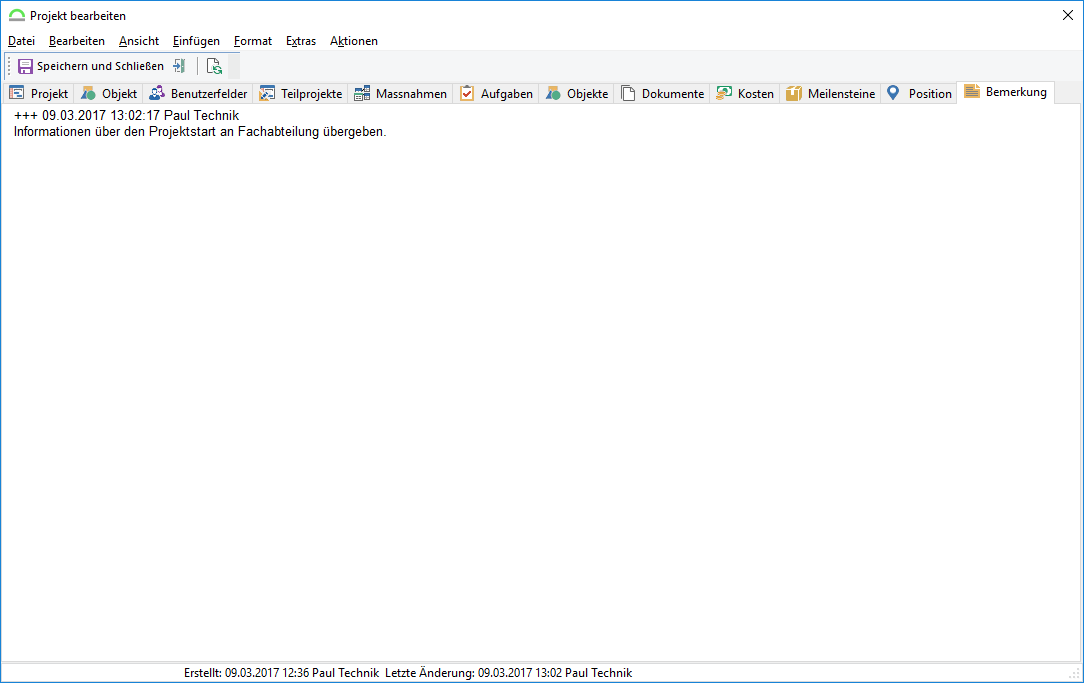Select the Bemerkung tab
Screen dimensions: 1084x683
(x=1006, y=92)
